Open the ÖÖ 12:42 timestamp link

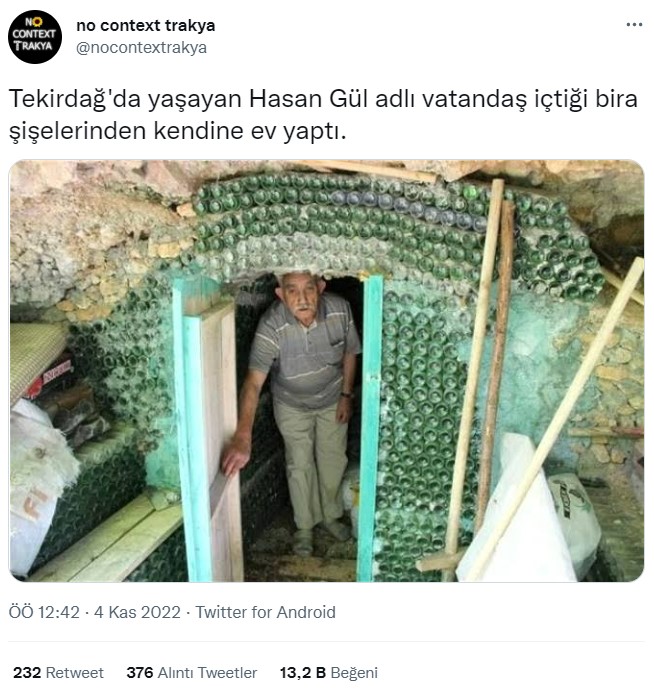[x=44, y=612]
